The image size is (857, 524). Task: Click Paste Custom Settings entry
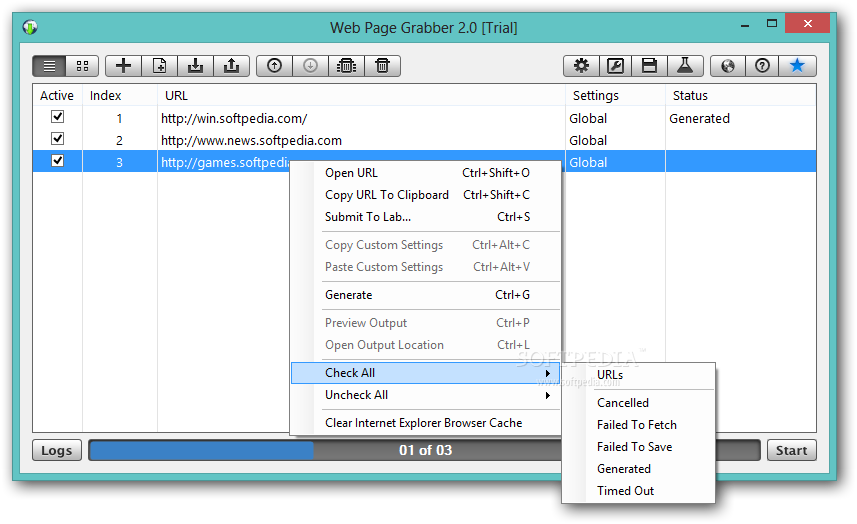point(426,267)
